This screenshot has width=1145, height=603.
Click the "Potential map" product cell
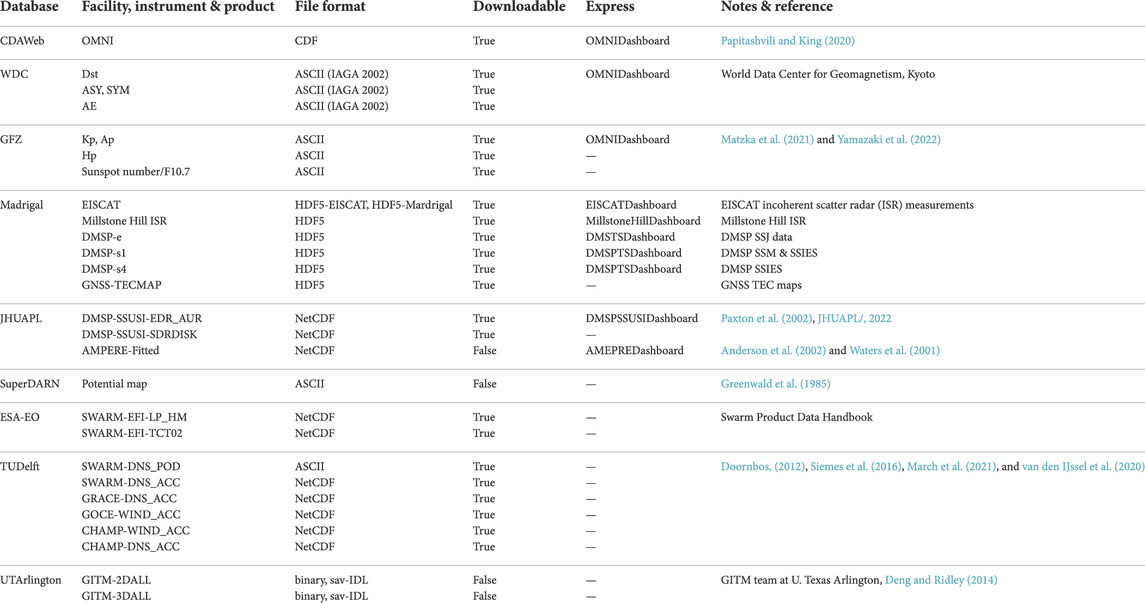click(x=115, y=384)
